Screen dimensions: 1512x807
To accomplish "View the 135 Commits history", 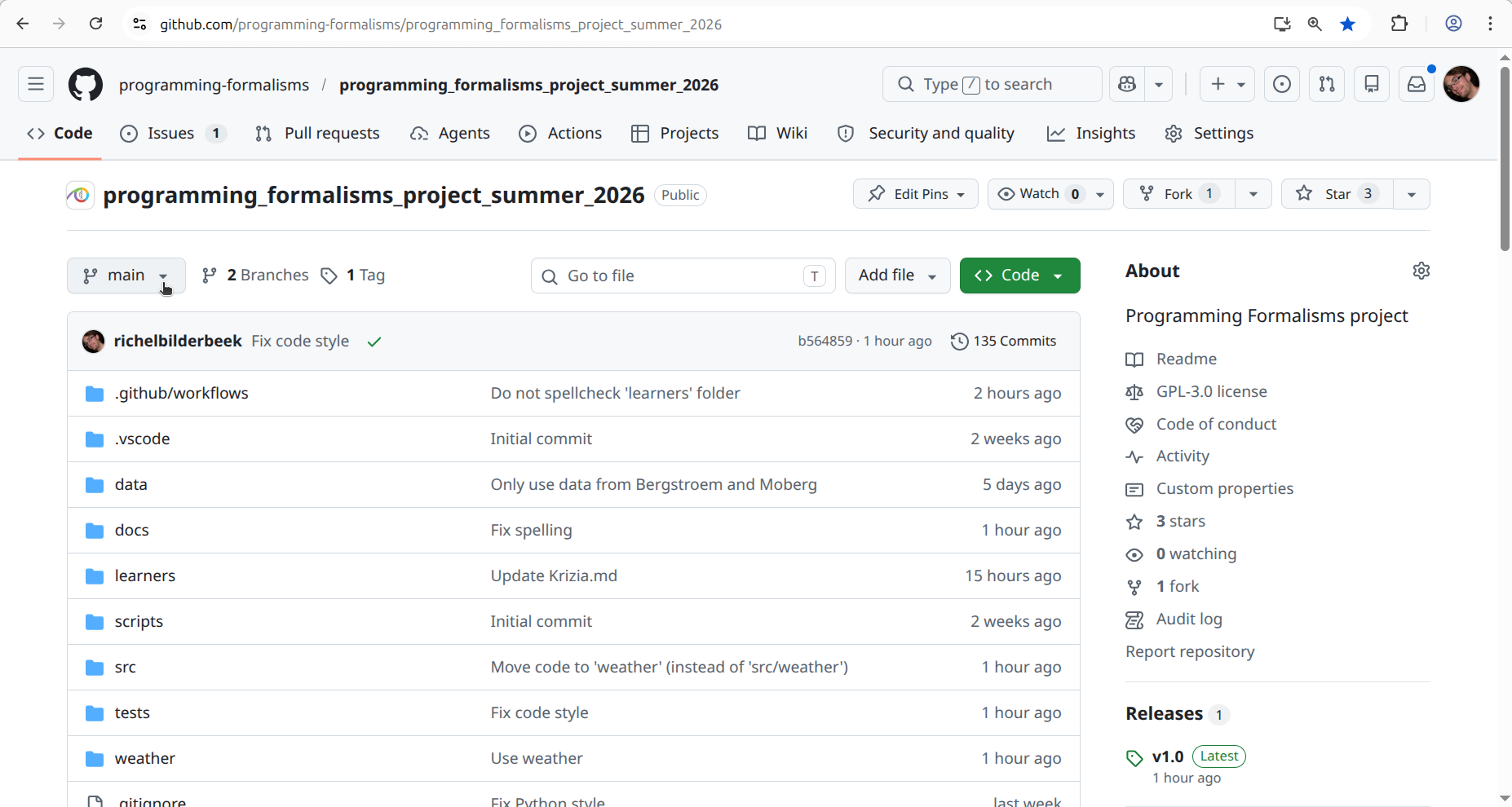I will (x=1004, y=342).
